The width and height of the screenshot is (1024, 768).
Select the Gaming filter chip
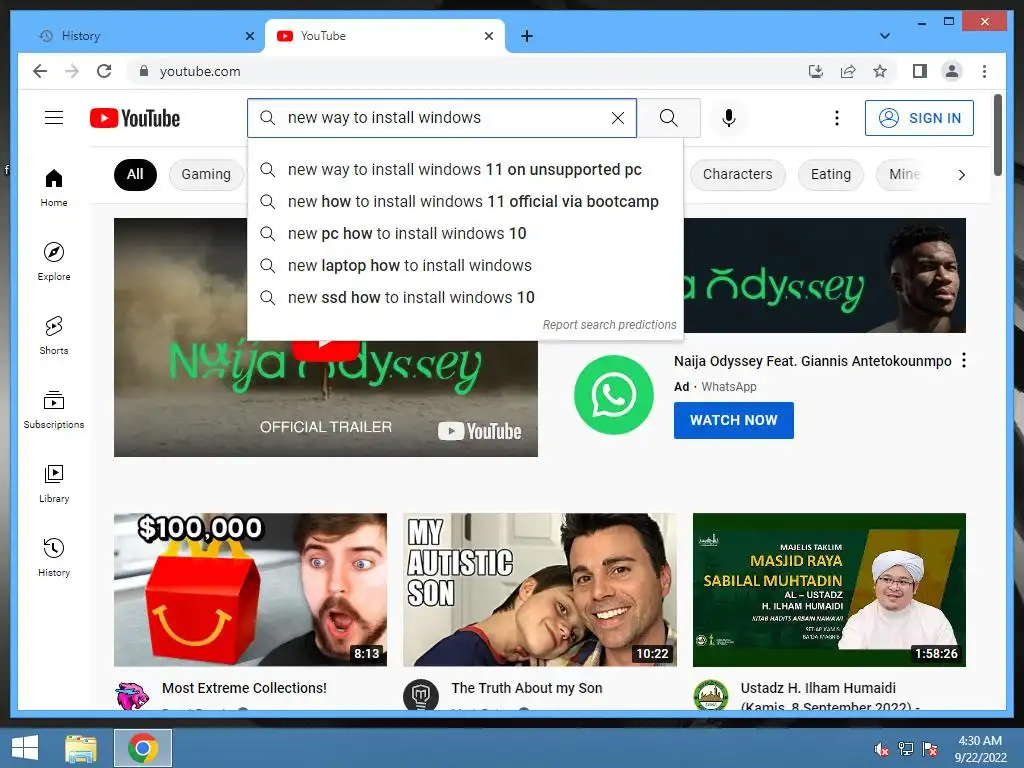(206, 174)
